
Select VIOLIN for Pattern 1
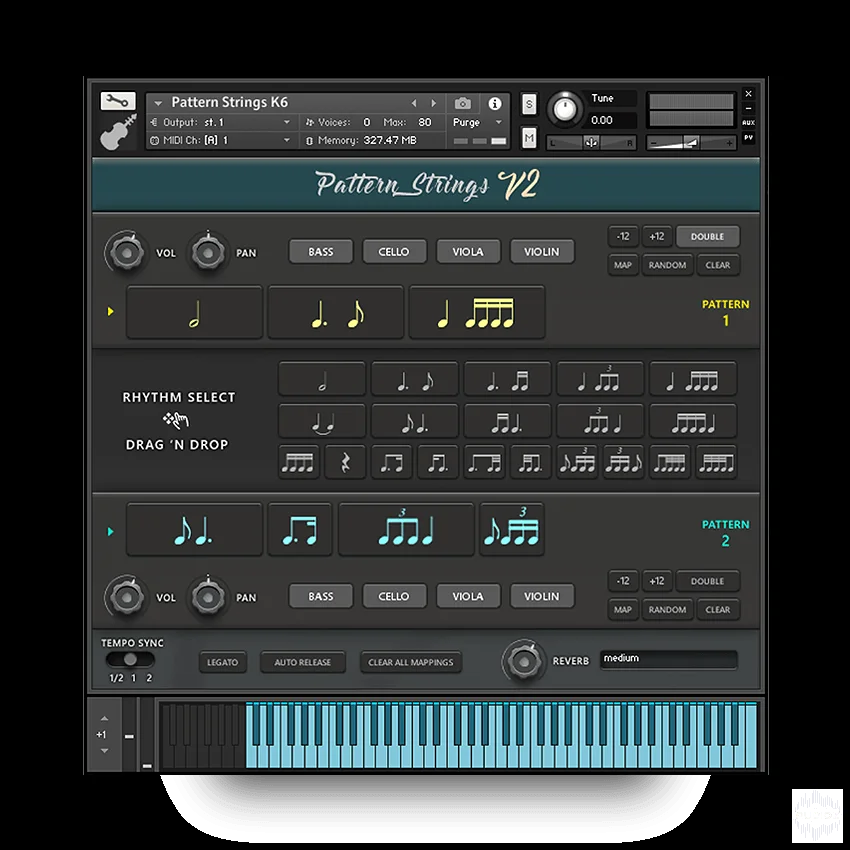click(x=542, y=252)
